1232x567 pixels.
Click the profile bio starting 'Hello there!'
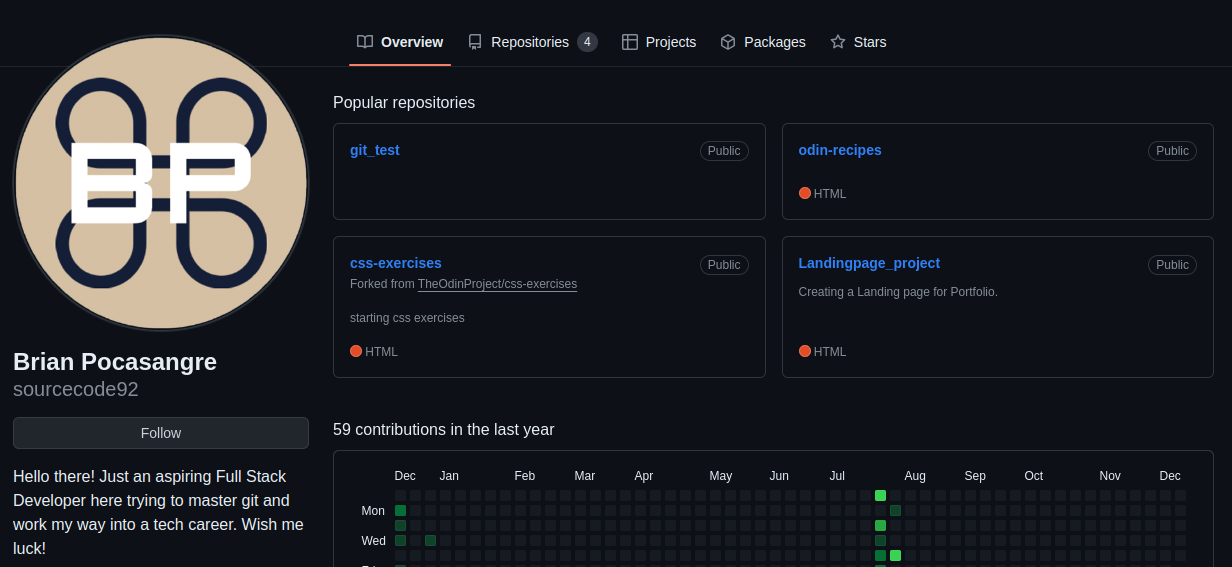(x=158, y=513)
